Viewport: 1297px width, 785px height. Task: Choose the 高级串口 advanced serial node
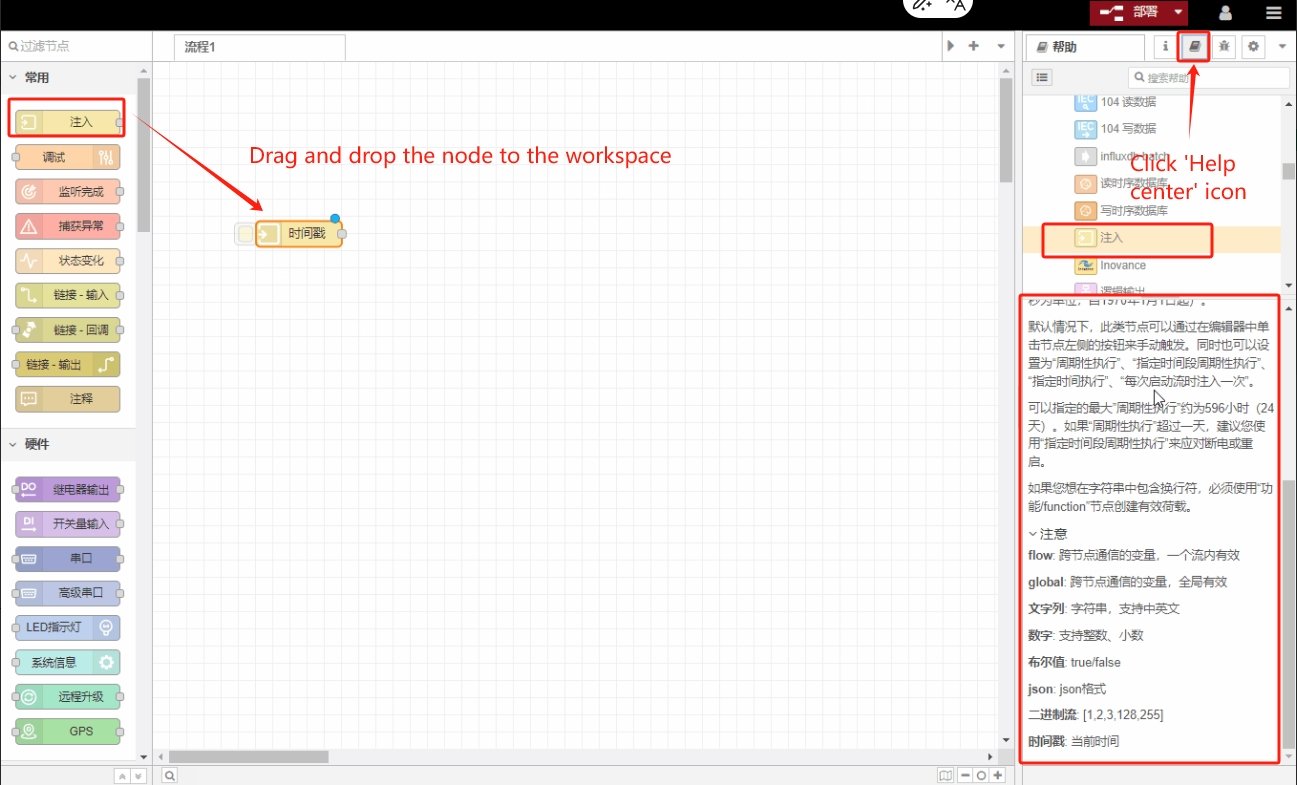coord(68,593)
